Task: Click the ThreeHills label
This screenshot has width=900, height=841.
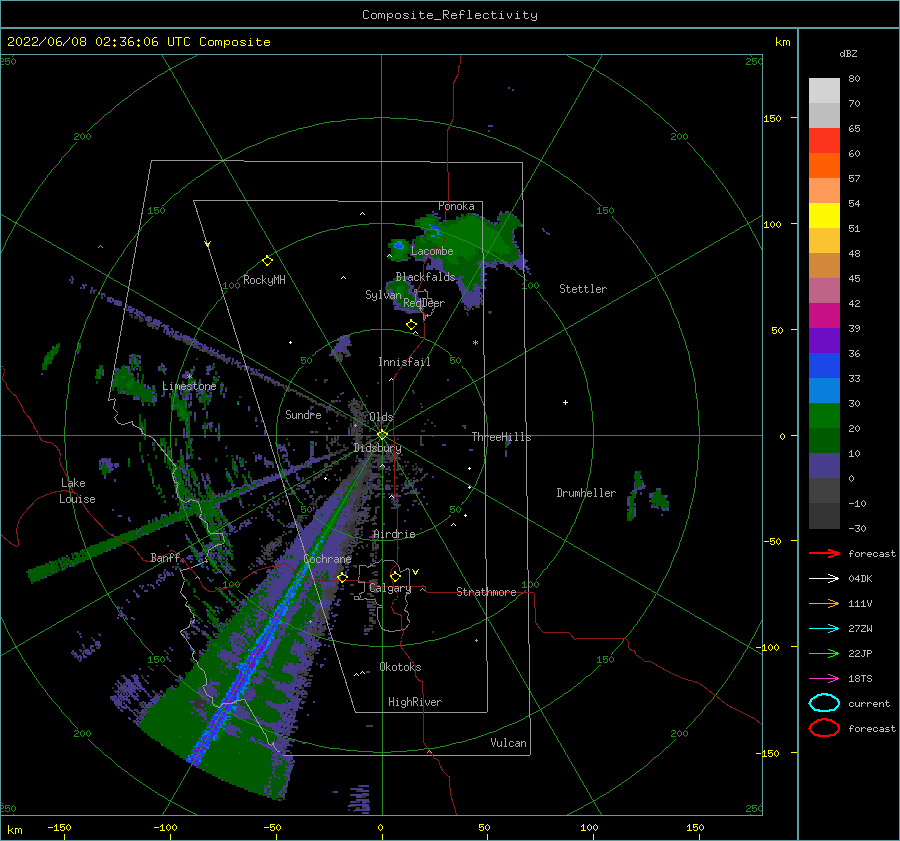Action: tap(501, 437)
